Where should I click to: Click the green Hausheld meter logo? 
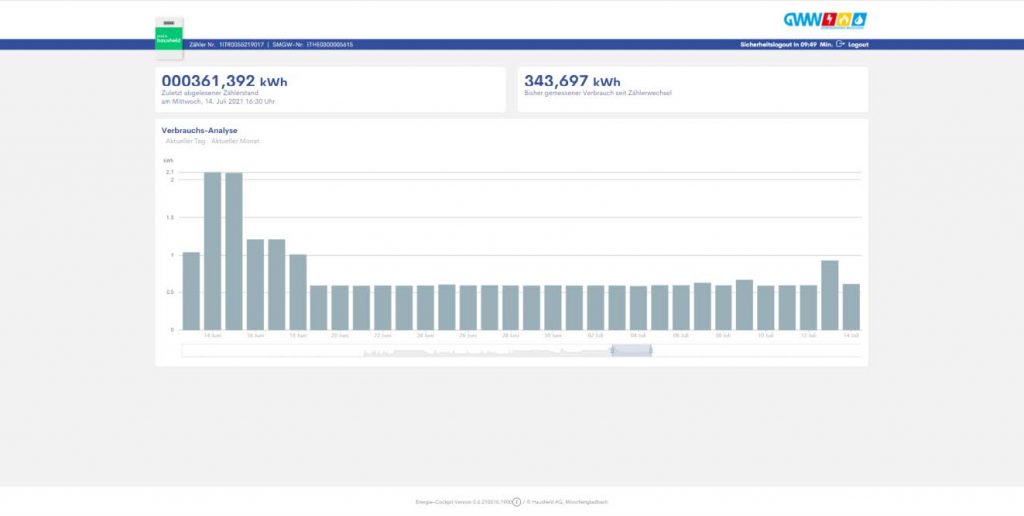pos(170,40)
